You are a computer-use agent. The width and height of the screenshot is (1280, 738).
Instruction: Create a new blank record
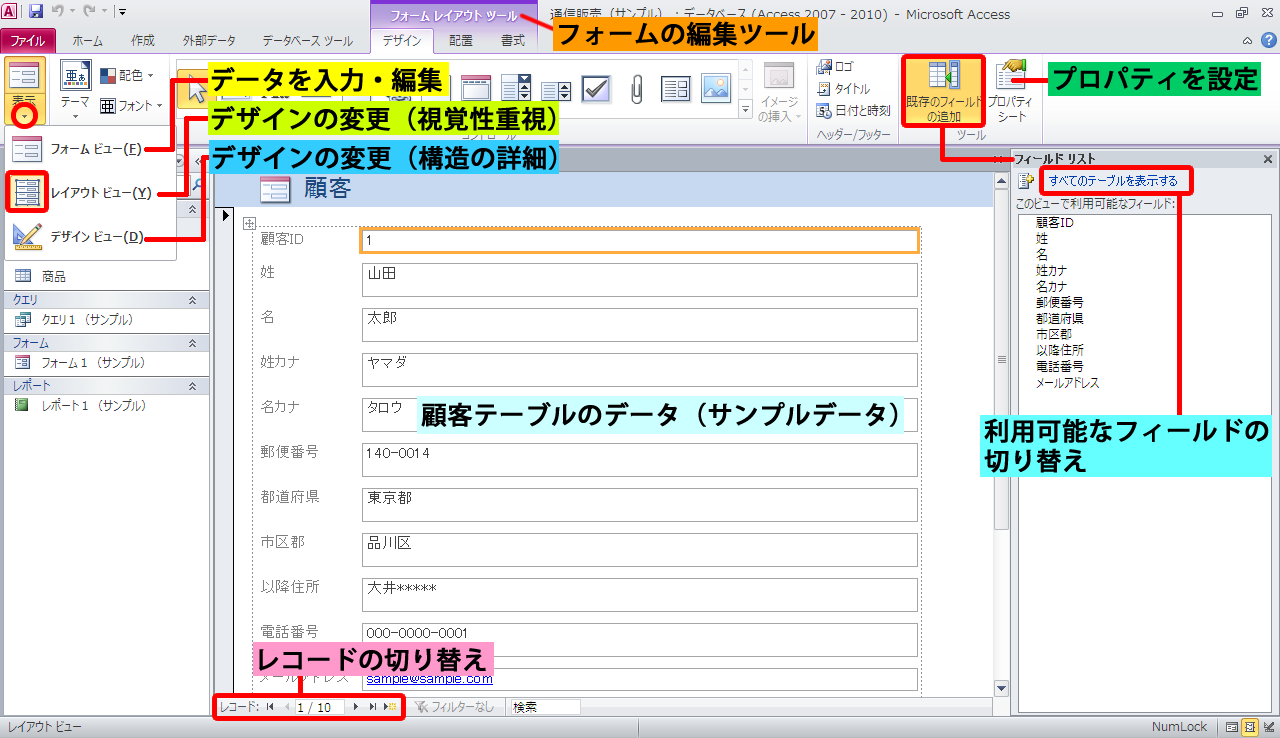[390, 707]
